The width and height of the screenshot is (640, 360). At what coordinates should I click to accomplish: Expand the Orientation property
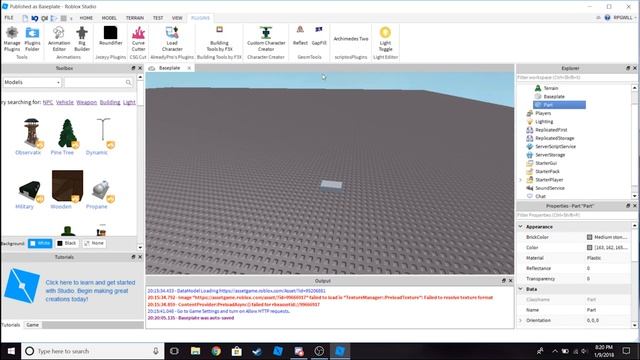click(x=521, y=320)
